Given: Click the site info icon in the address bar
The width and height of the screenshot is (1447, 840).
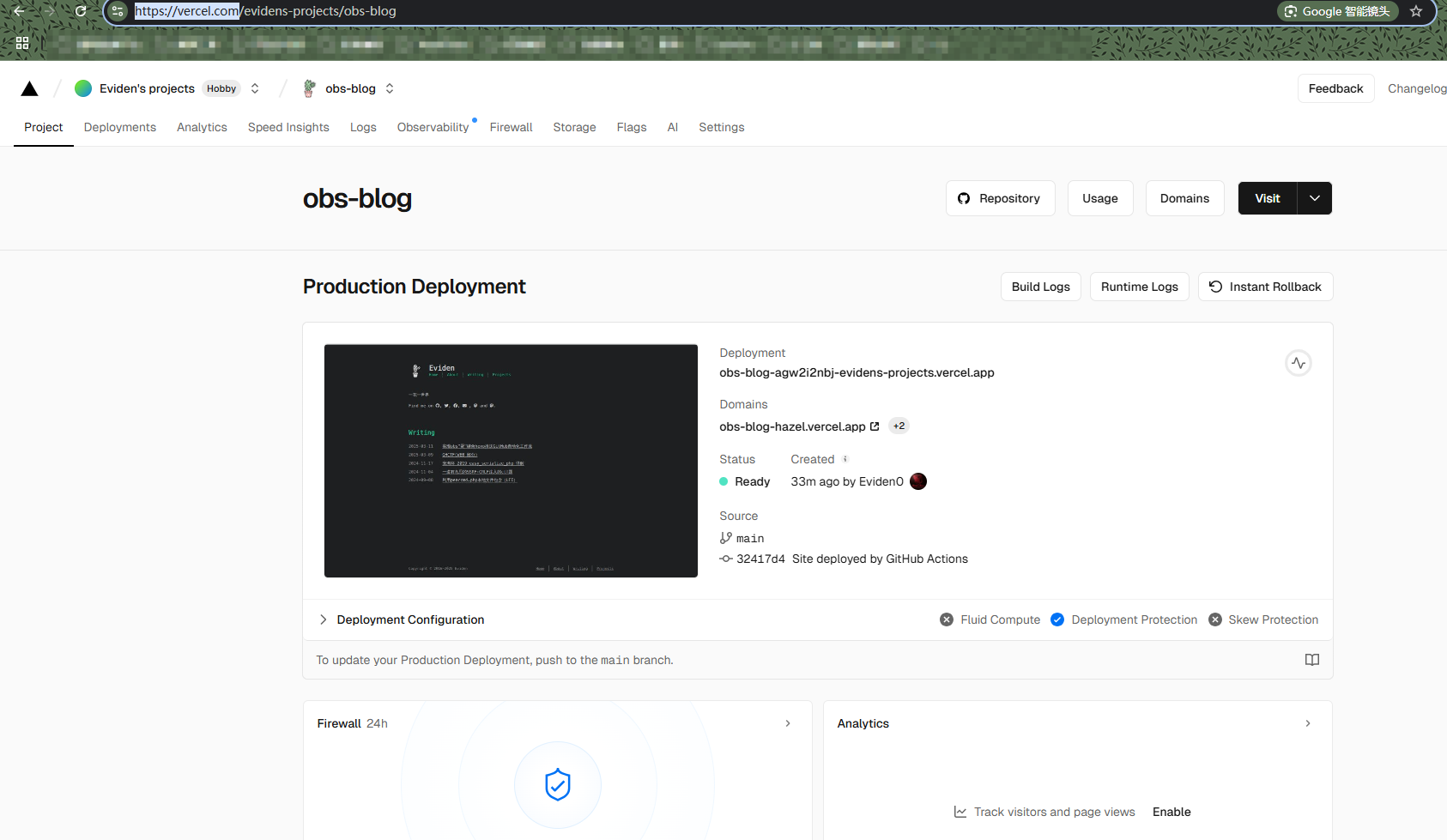Looking at the screenshot, I should point(118,11).
